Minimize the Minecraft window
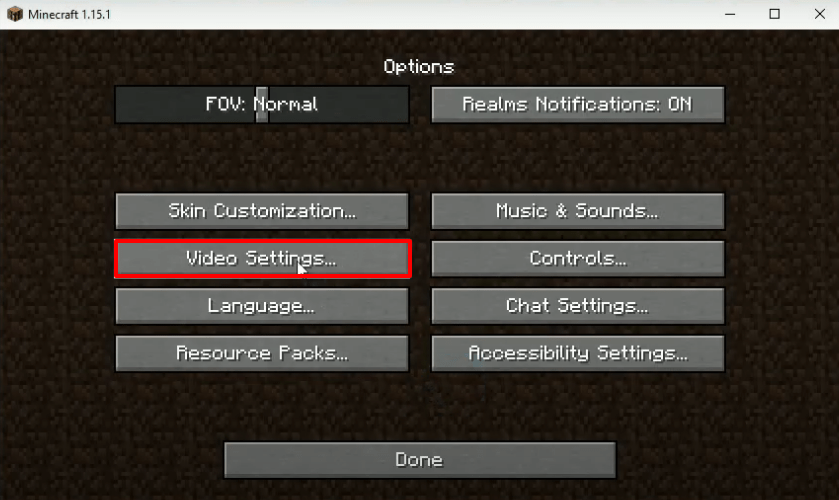 [730, 14]
